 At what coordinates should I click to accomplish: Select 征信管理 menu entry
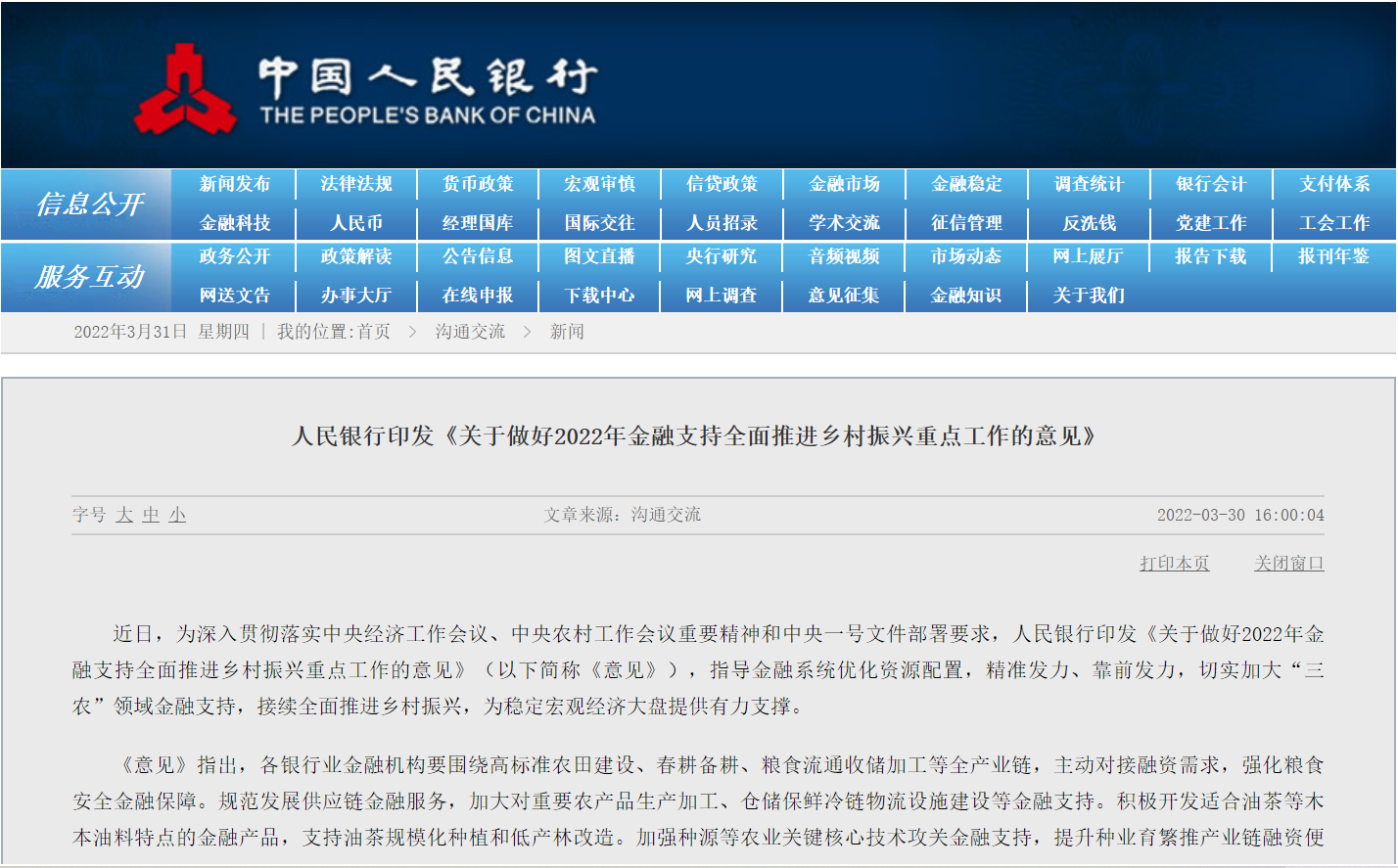tap(966, 223)
